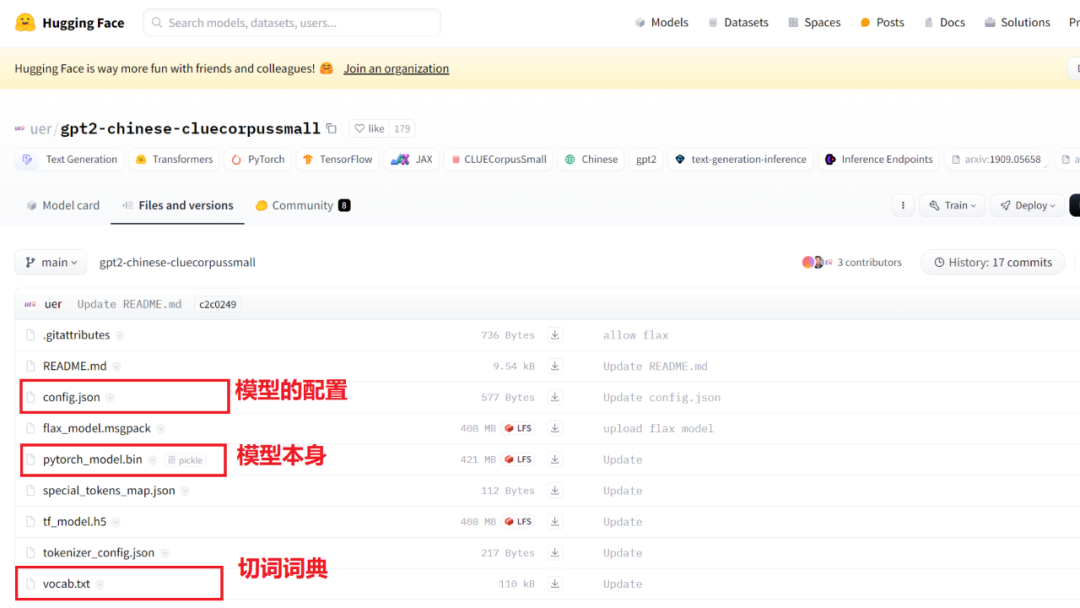This screenshot has width=1080, height=608.
Task: Open the flax_model.msgpack file
Action: point(96,428)
